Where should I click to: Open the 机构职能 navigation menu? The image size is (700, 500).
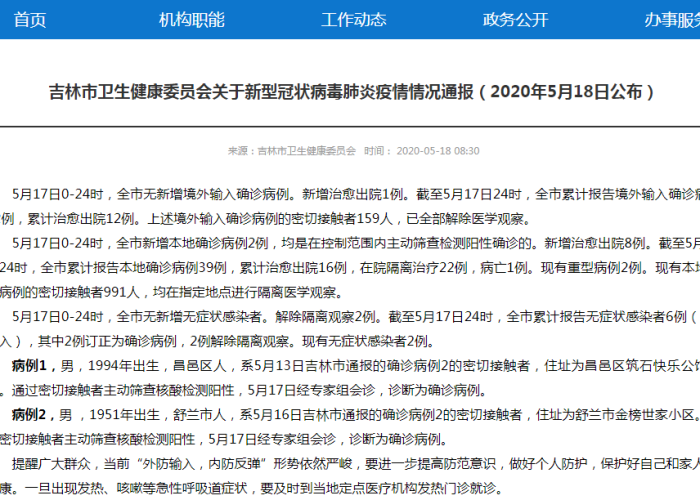pos(192,20)
